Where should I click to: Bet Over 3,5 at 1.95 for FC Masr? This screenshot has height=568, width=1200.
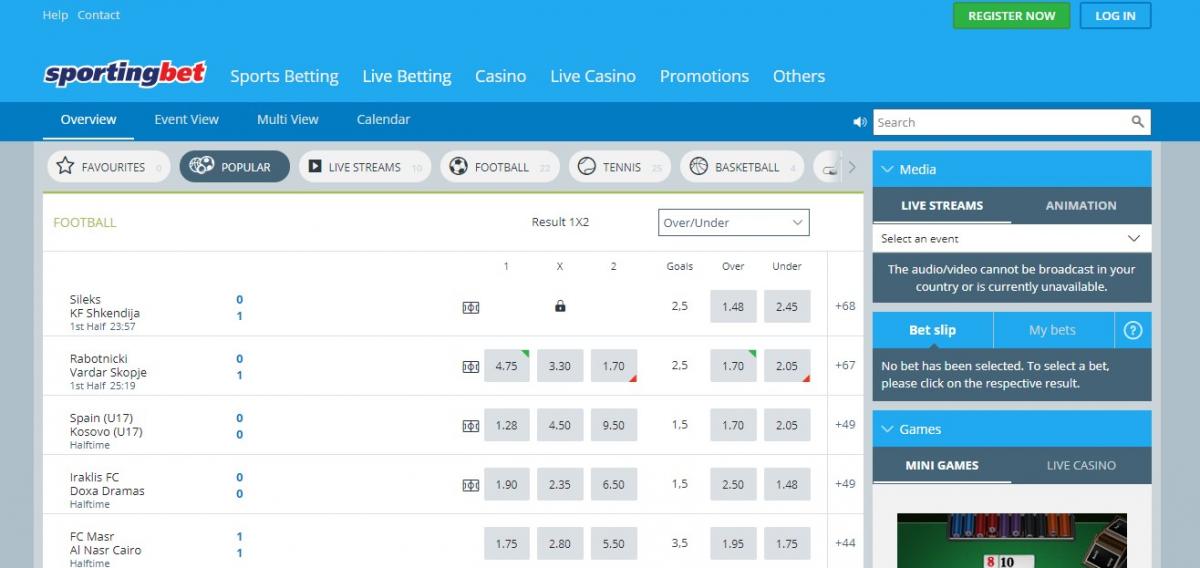coord(733,544)
